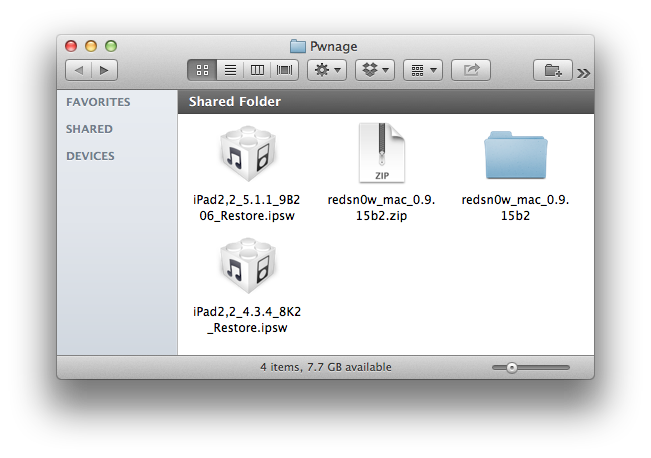The width and height of the screenshot is (651, 458).
Task: Click the icon size slider
Action: pos(511,368)
